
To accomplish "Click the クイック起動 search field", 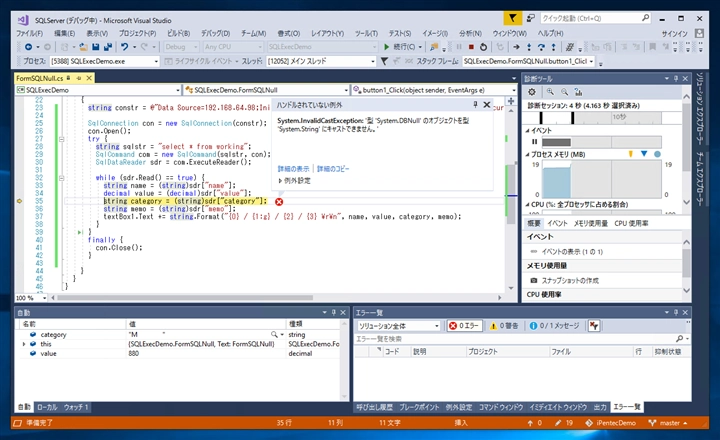I will [x=596, y=18].
